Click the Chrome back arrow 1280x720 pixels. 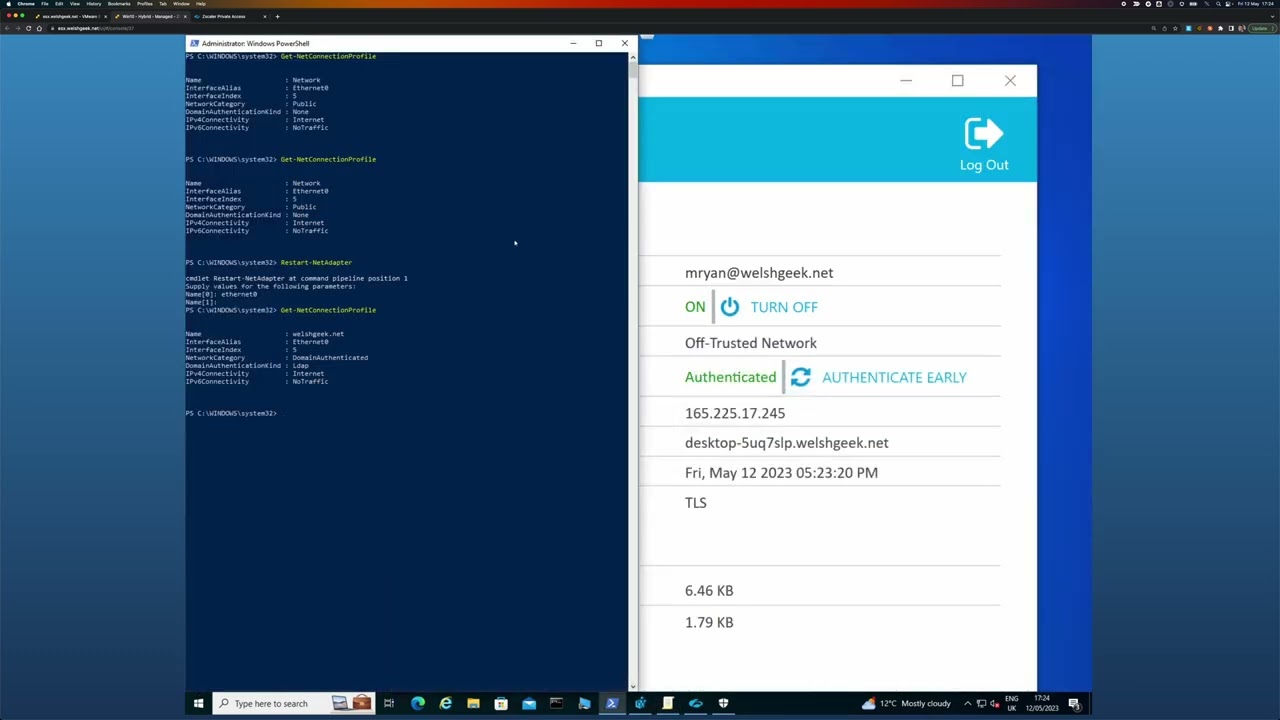[7, 28]
